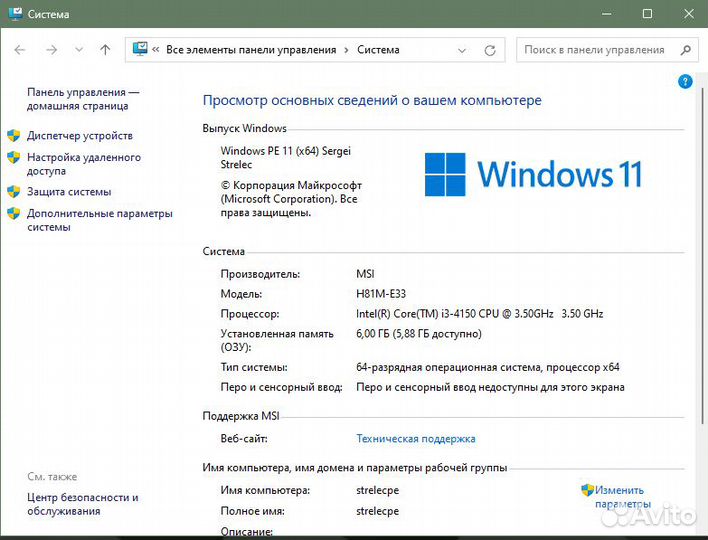The height and width of the screenshot is (540, 708).
Task: Click the shield icon beside 'Диспетчер устройств'
Action: coord(14,135)
